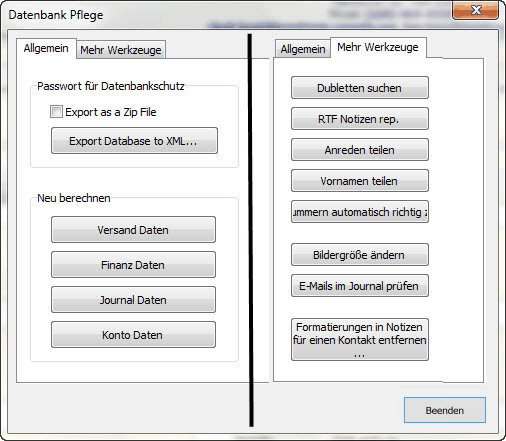
Task: Select the active Mehr Werkzeuge tab on right
Action: (378, 47)
